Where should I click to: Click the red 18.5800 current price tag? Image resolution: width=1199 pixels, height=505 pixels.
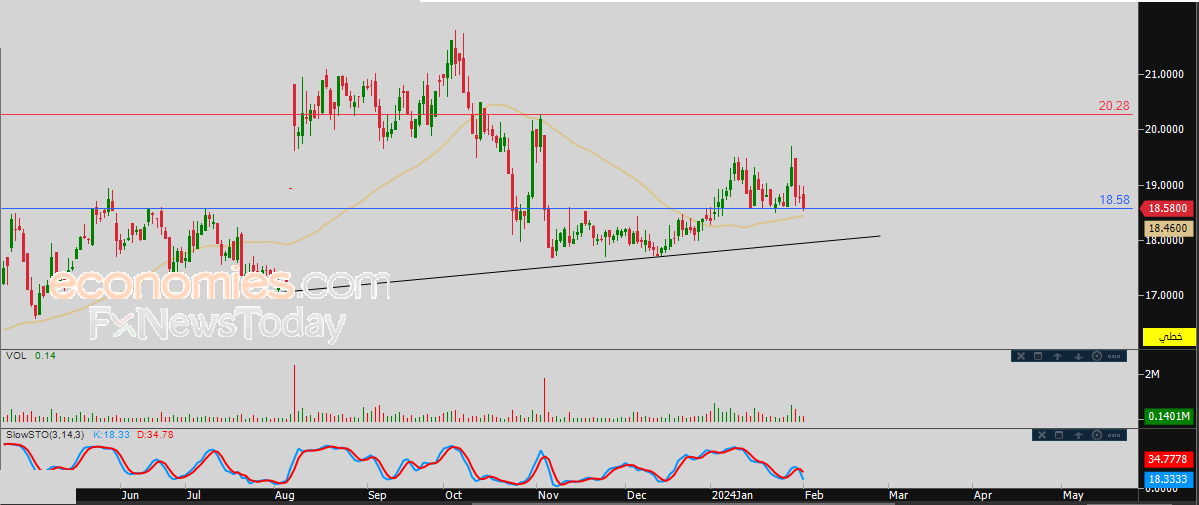click(x=1168, y=208)
